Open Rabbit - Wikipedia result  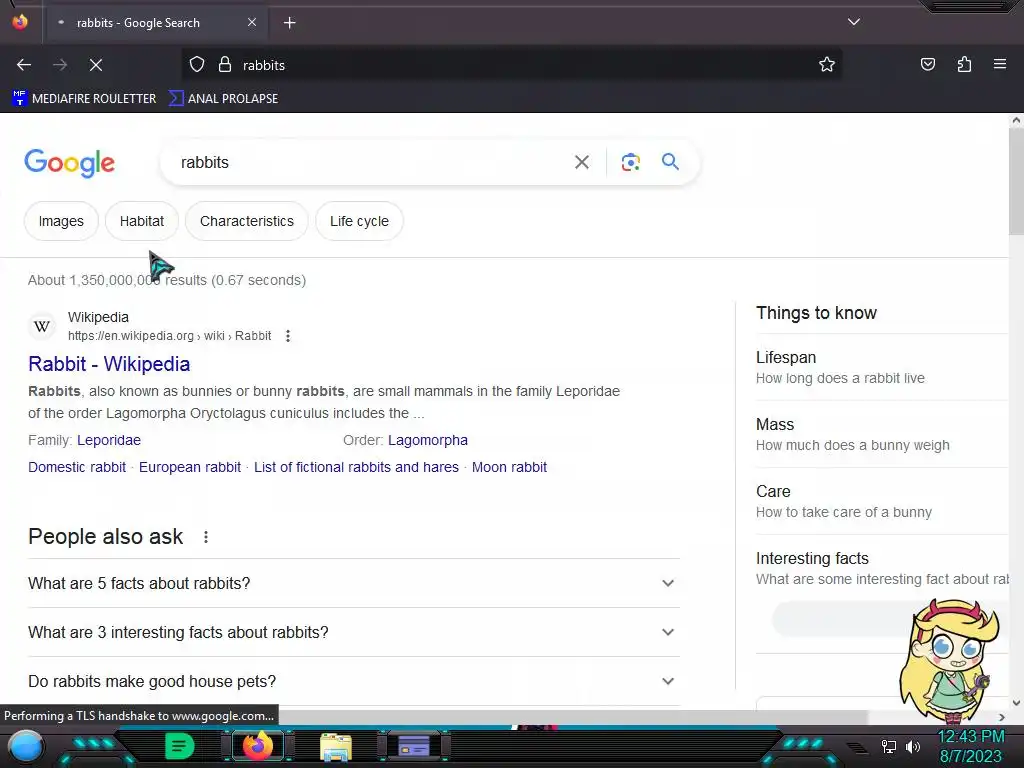coord(109,364)
